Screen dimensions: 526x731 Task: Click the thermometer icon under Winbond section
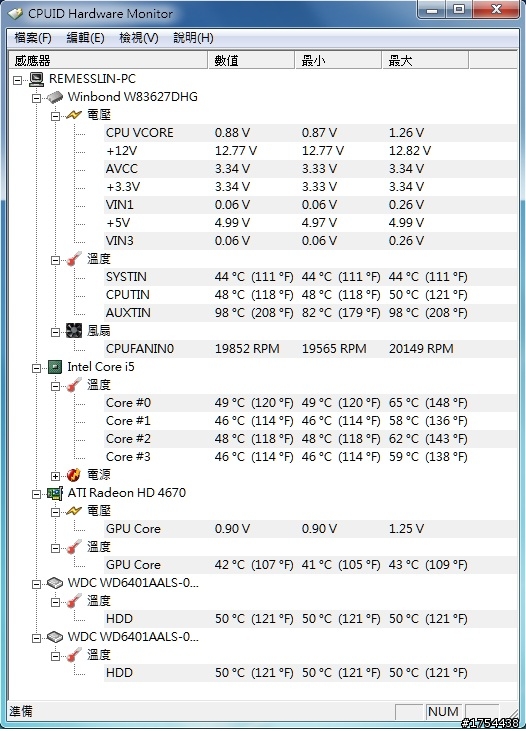click(x=74, y=259)
